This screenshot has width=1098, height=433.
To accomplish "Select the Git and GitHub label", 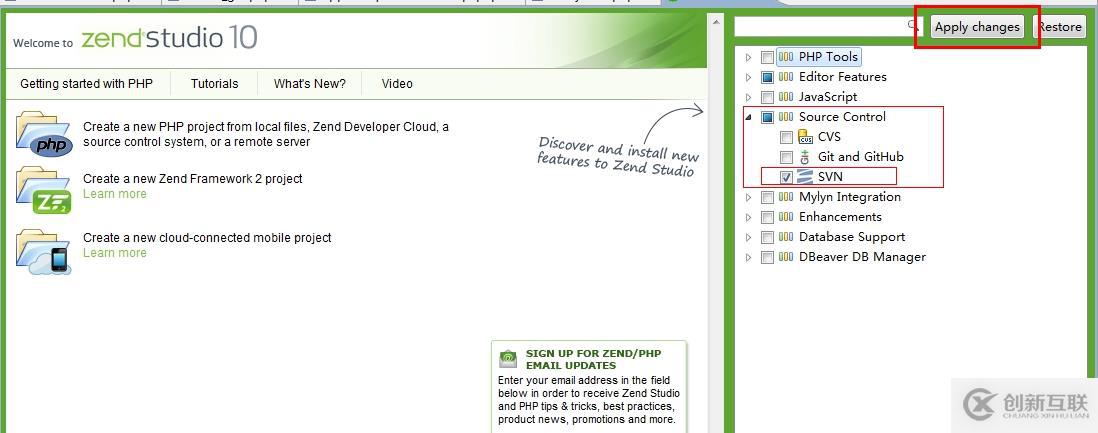I will (861, 157).
